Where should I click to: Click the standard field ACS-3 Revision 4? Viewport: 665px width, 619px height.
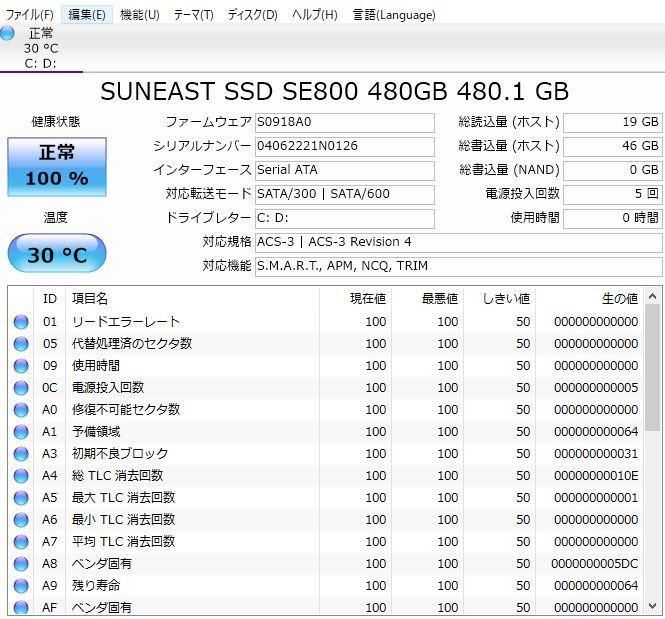pos(458,242)
